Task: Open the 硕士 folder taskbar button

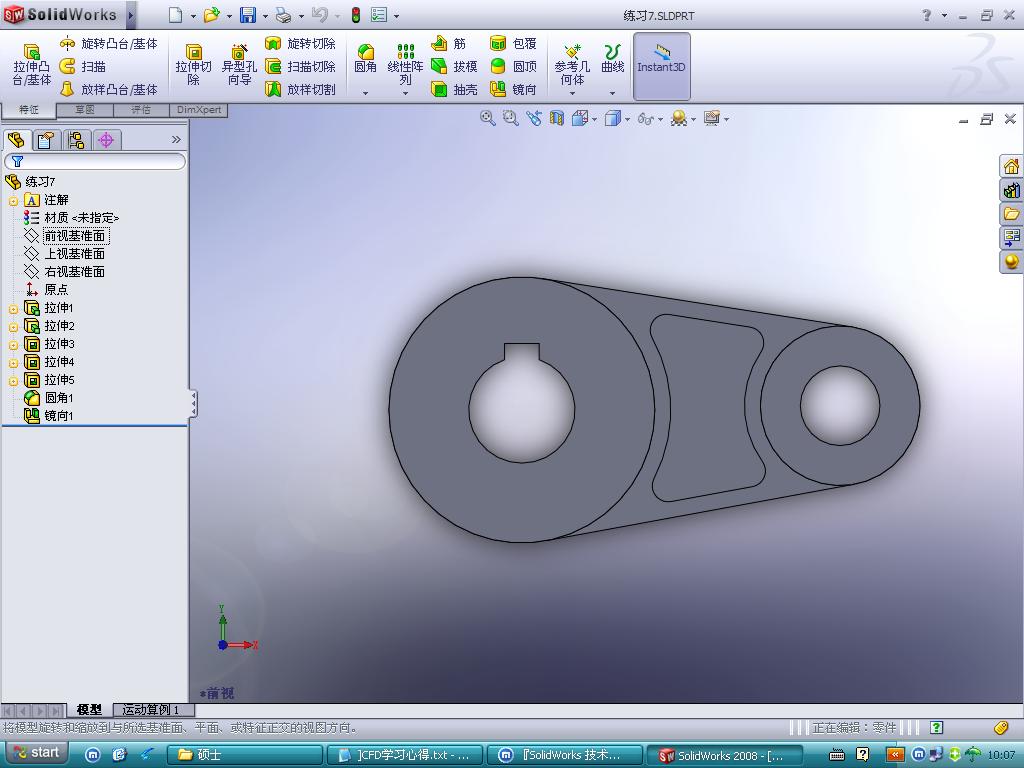Action: pyautogui.click(x=245, y=755)
